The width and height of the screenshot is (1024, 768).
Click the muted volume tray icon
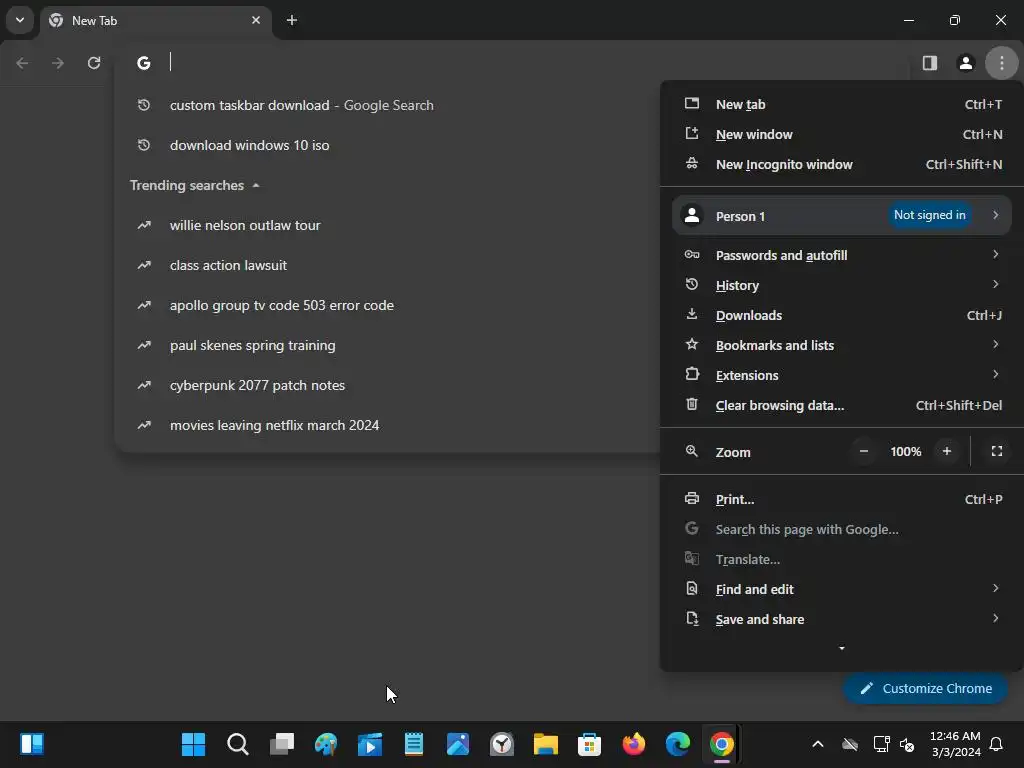tap(906, 744)
